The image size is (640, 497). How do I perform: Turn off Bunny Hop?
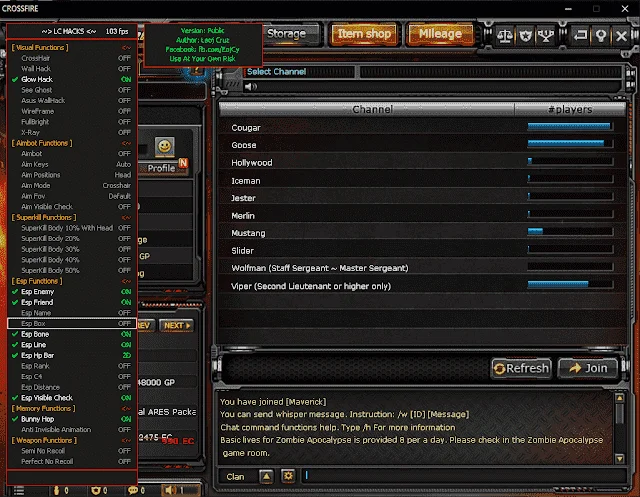click(72, 419)
